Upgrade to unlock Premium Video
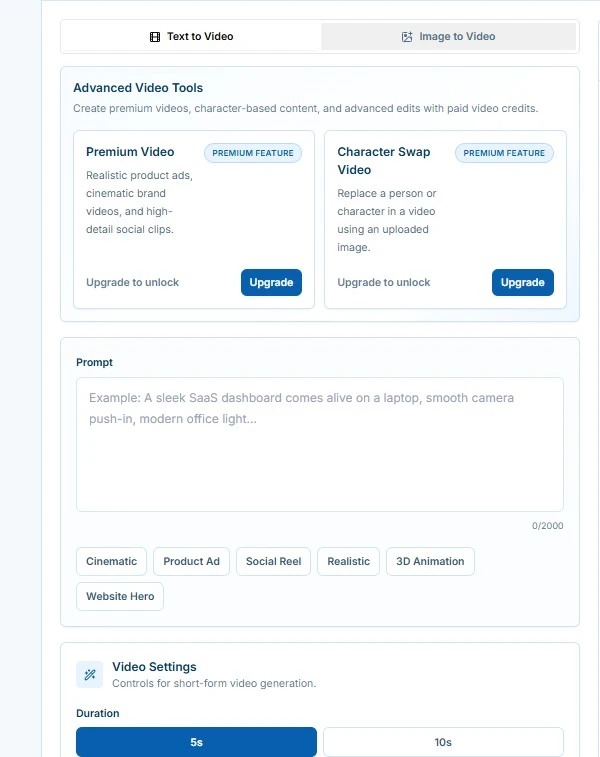Screen dimensions: 600x757 pos(271,282)
